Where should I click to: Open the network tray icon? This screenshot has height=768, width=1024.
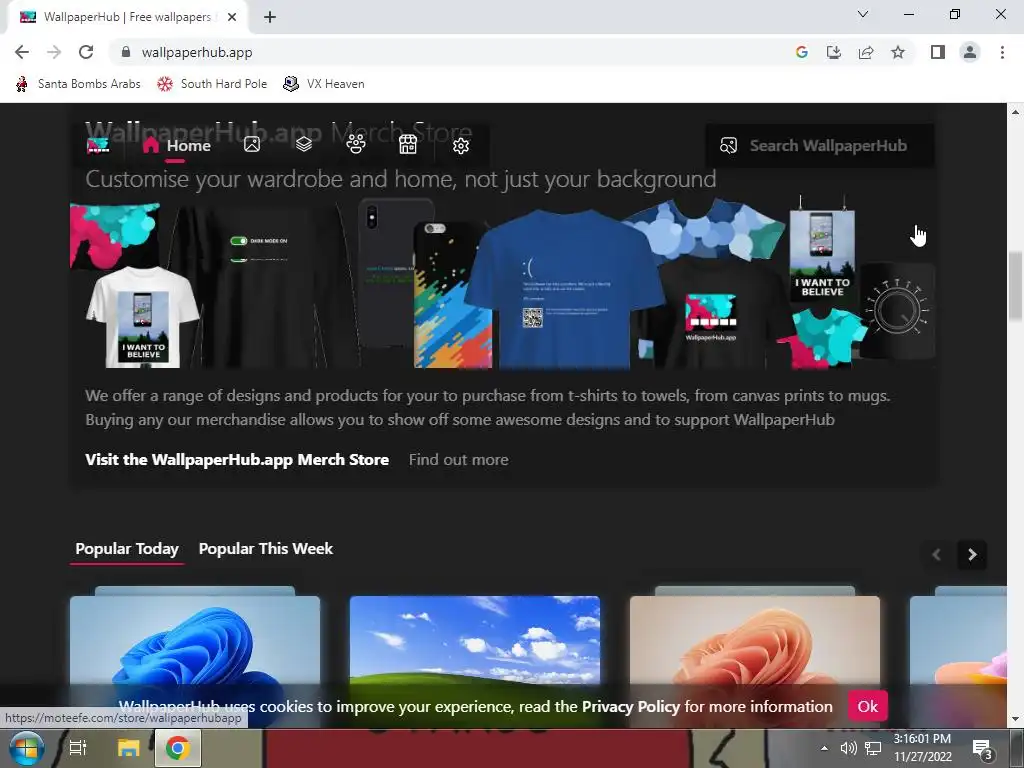click(872, 748)
